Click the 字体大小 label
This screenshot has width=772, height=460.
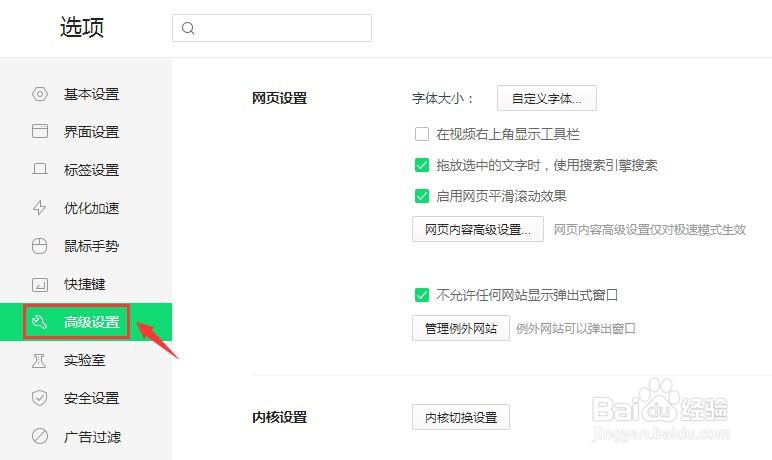pyautogui.click(x=443, y=99)
